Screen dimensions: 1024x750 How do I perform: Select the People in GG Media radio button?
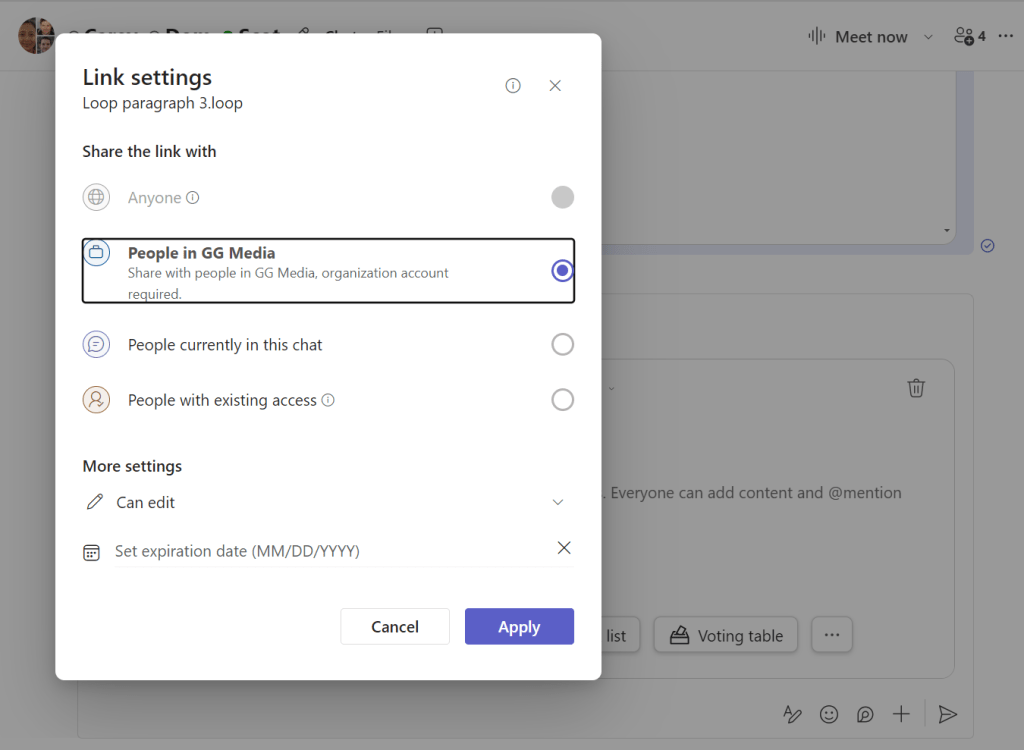[x=562, y=270]
